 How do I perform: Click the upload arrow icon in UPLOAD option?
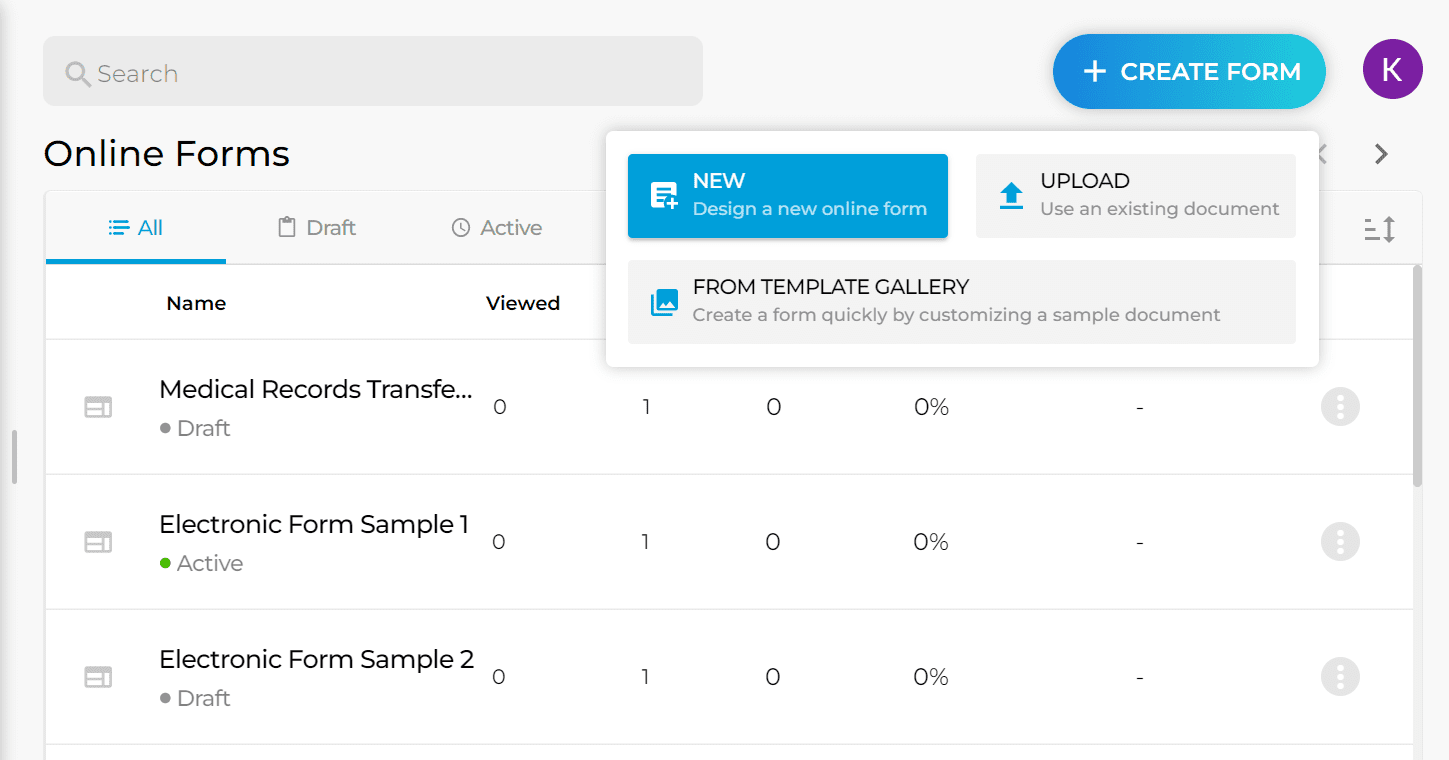coord(1010,195)
